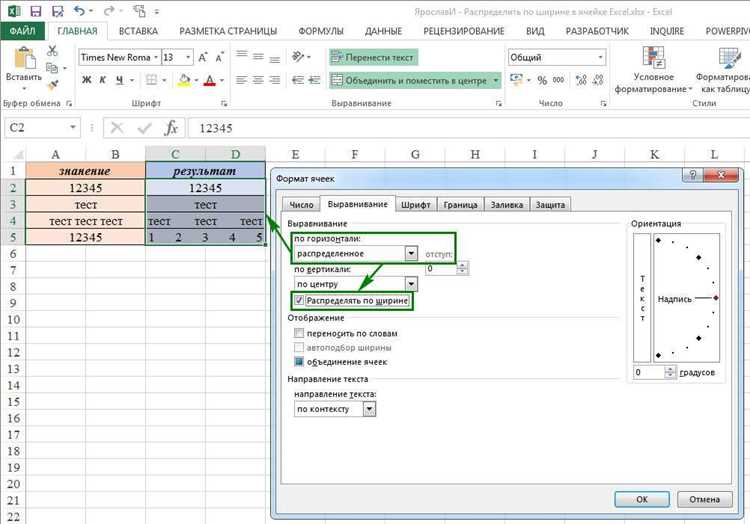Open Условное форматирование icon

point(653,70)
